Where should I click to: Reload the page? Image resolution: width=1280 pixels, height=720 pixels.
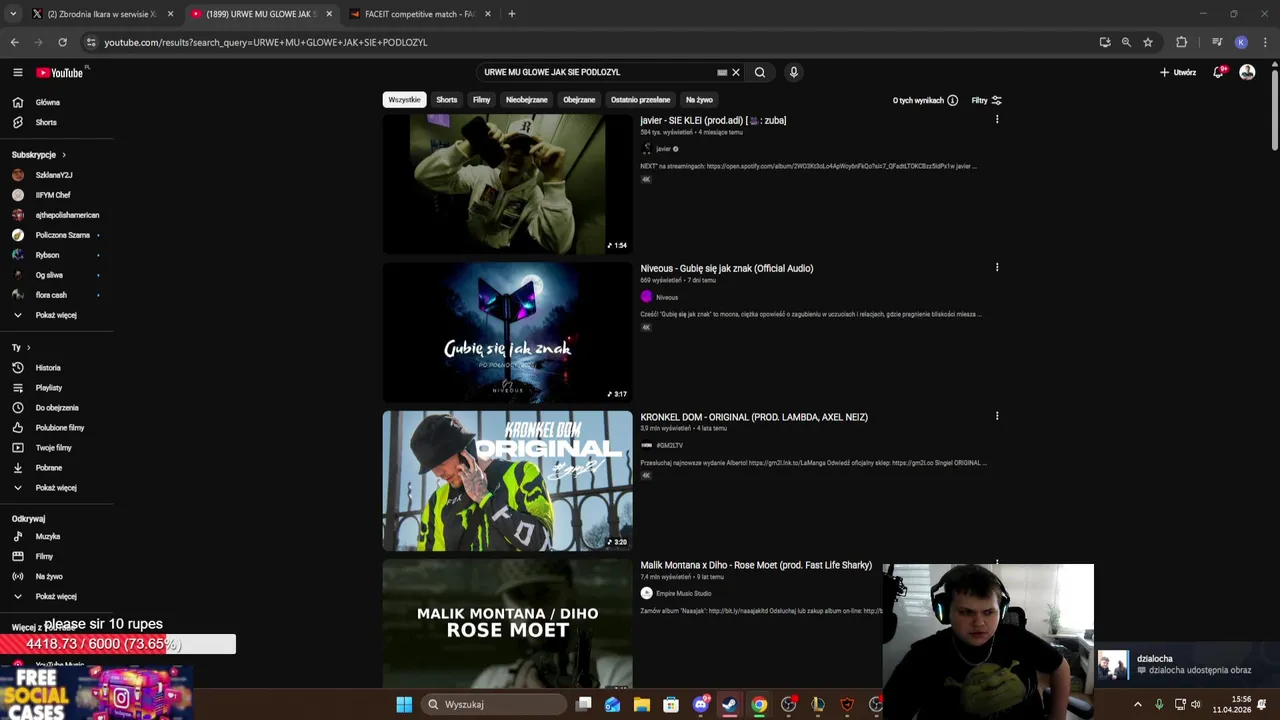coord(62,42)
